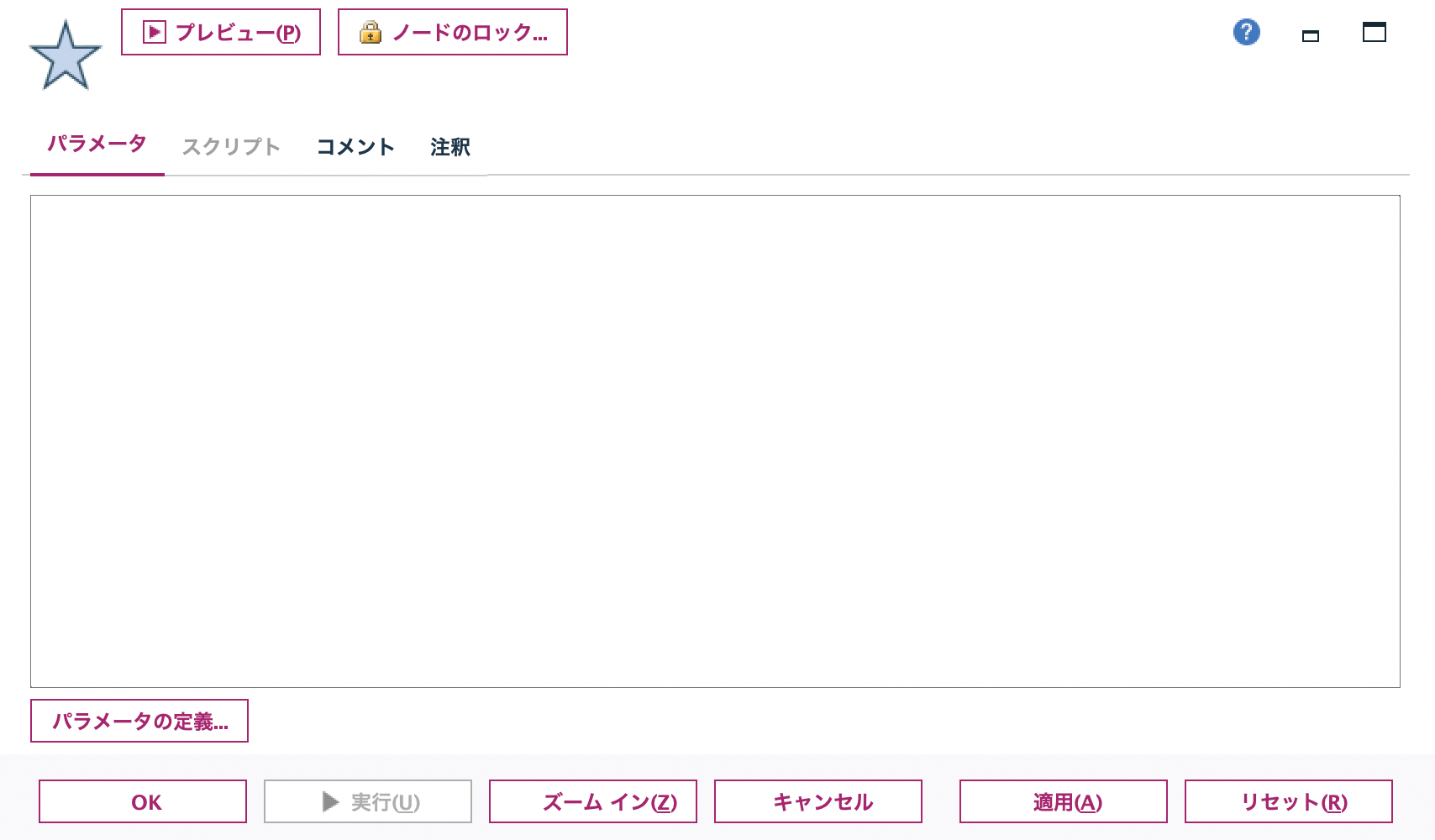Image resolution: width=1435 pixels, height=840 pixels.
Task: Open help via the question mark icon
Action: pos(1247,32)
